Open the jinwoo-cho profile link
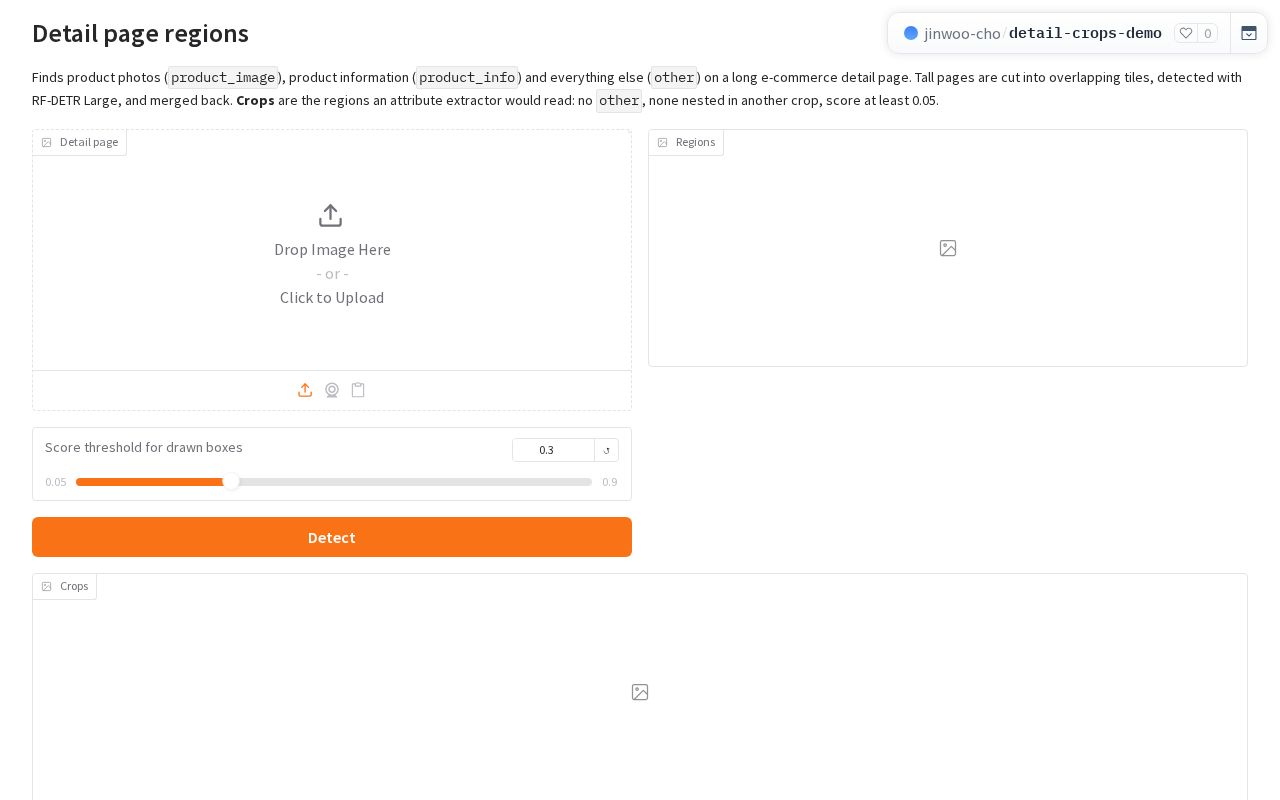This screenshot has height=800, width=1280. pos(962,33)
